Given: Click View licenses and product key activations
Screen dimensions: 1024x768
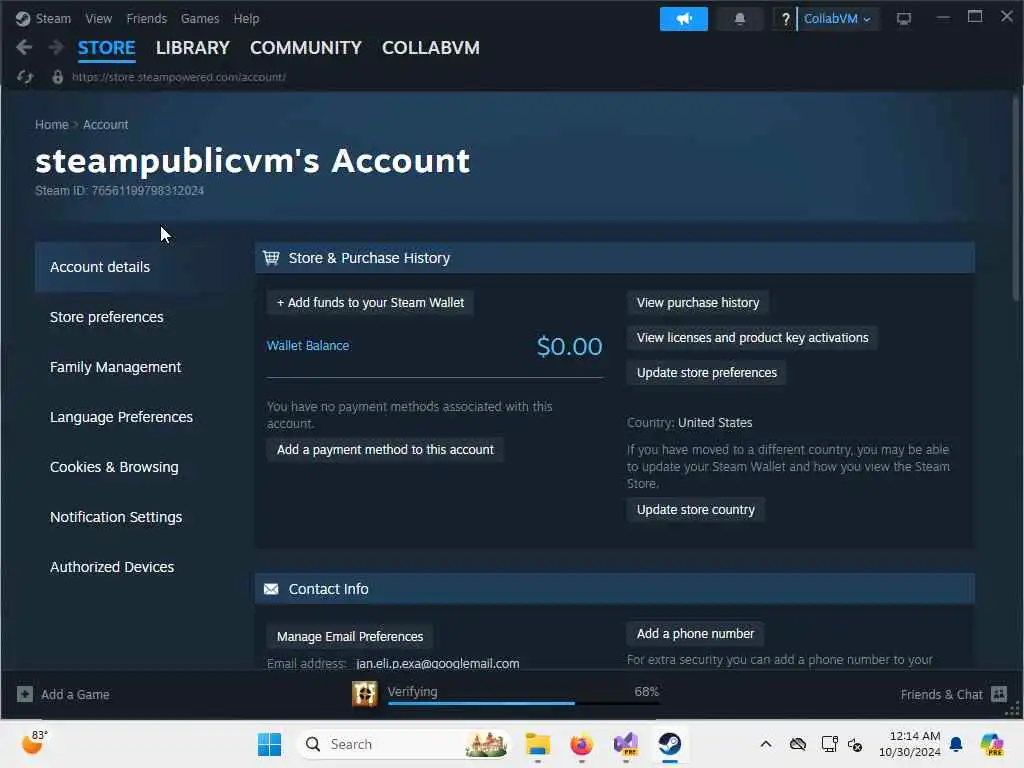Looking at the screenshot, I should point(752,338).
